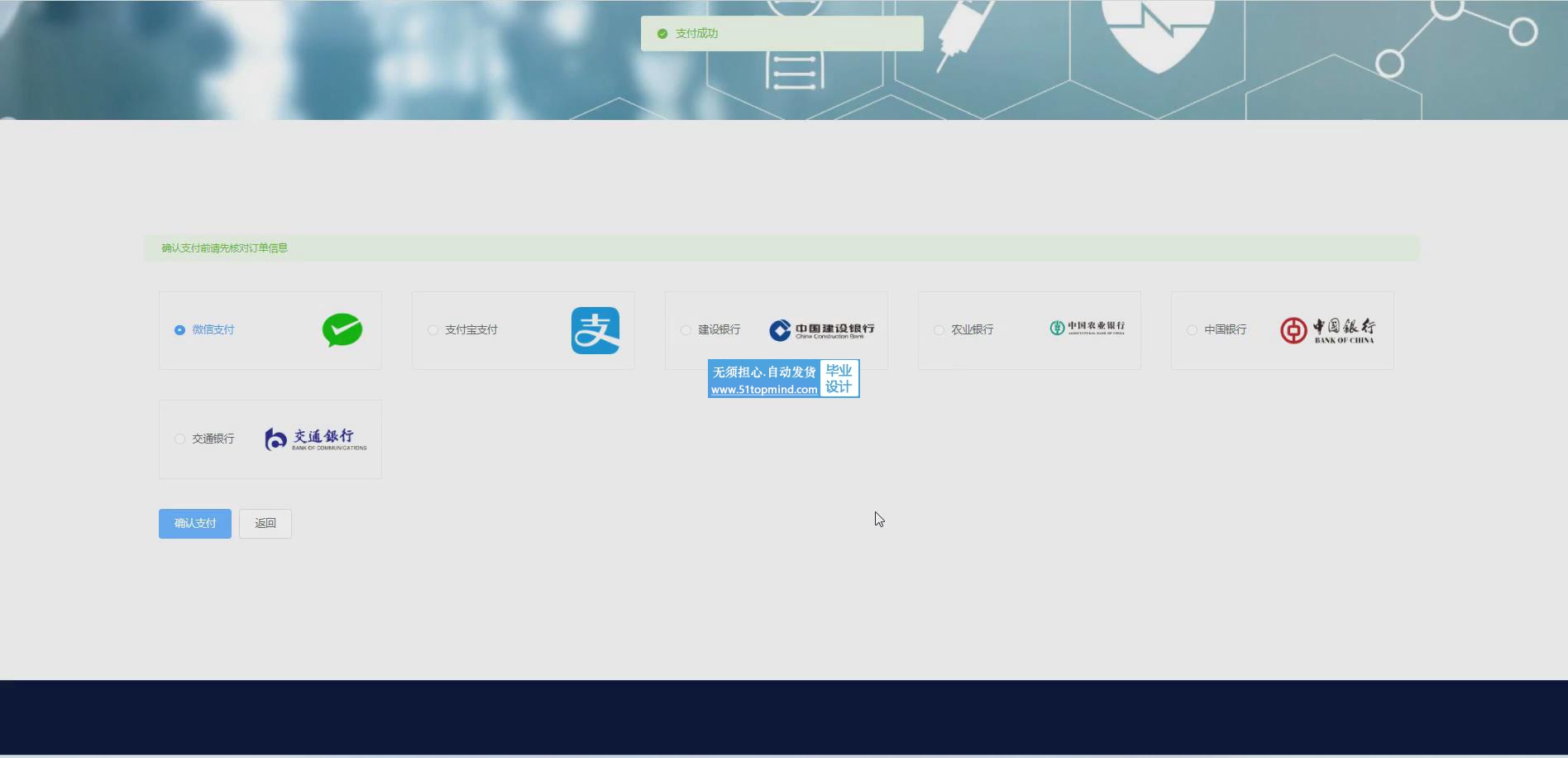Screen dimensions: 1568x758
Task: Pick the 中国银行 radio option
Action: click(x=1192, y=330)
